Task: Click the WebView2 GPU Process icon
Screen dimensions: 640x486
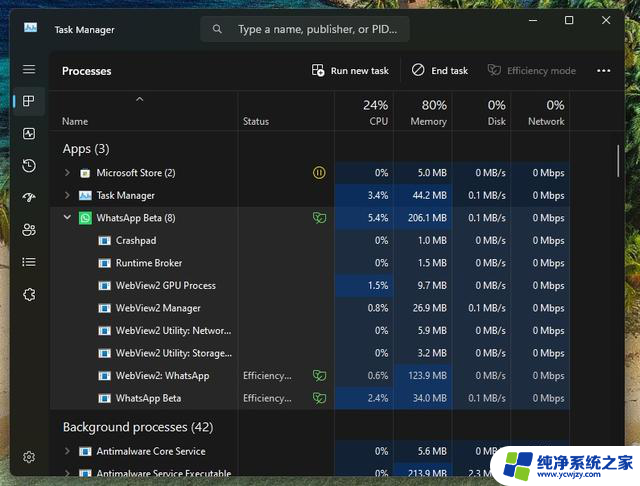Action: [x=104, y=286]
